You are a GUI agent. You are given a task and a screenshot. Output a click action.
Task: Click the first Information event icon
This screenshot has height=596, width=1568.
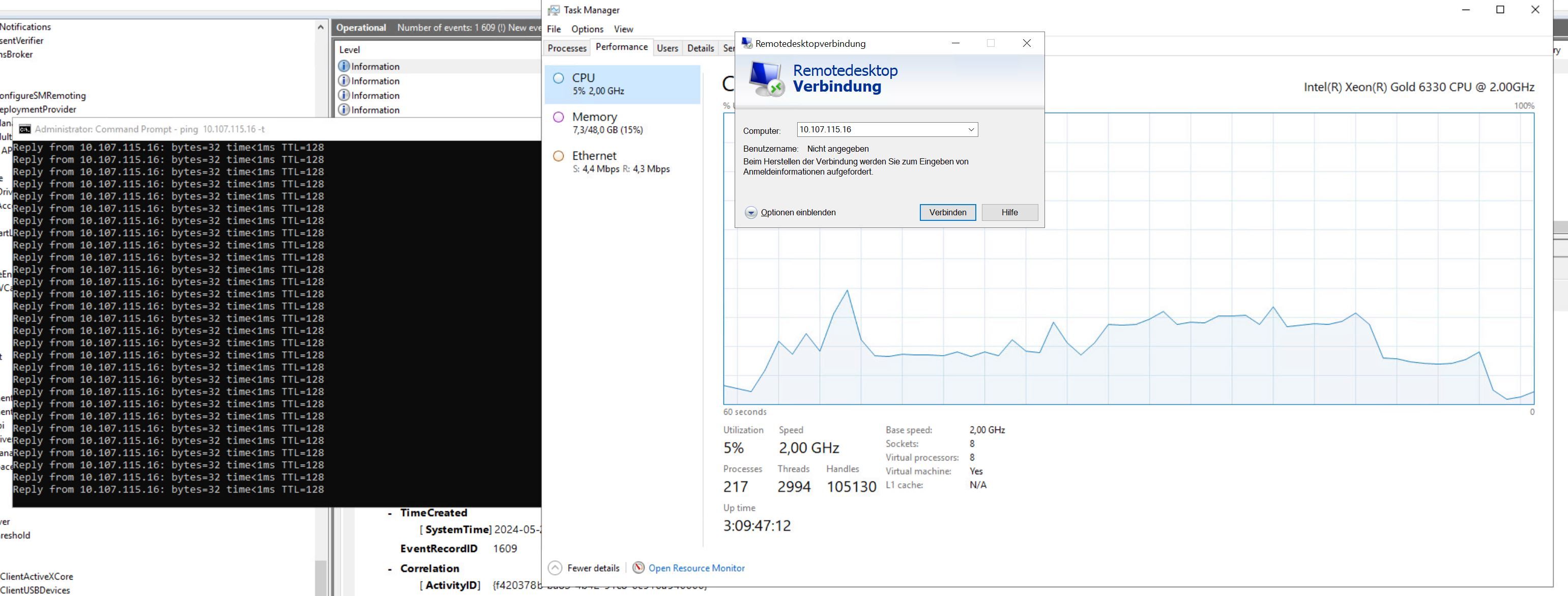tap(344, 66)
